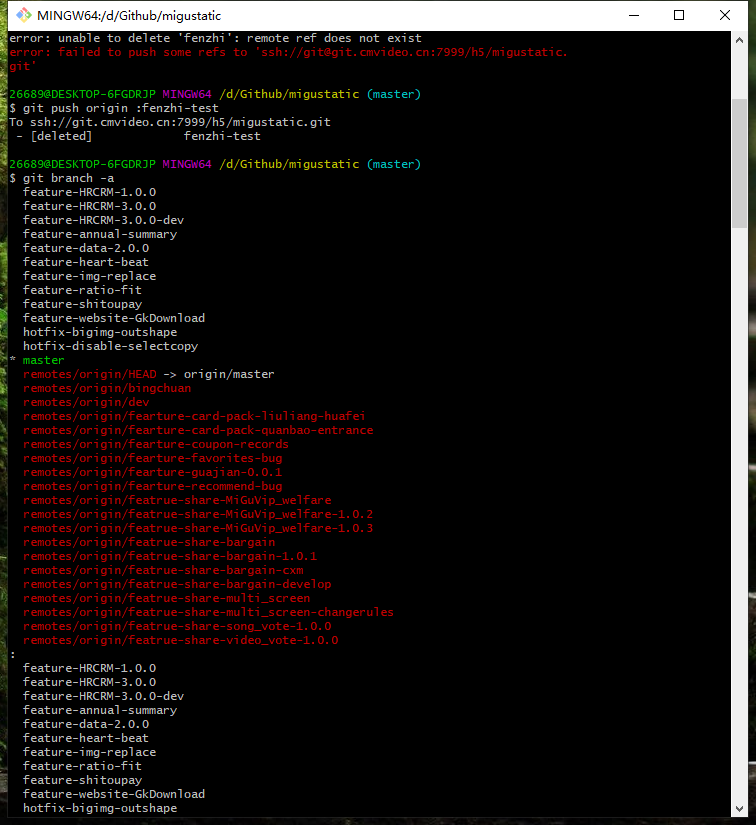756x825 pixels.
Task: Select the first 'feature-data-2.0.0' branch line
Action: pos(86,248)
